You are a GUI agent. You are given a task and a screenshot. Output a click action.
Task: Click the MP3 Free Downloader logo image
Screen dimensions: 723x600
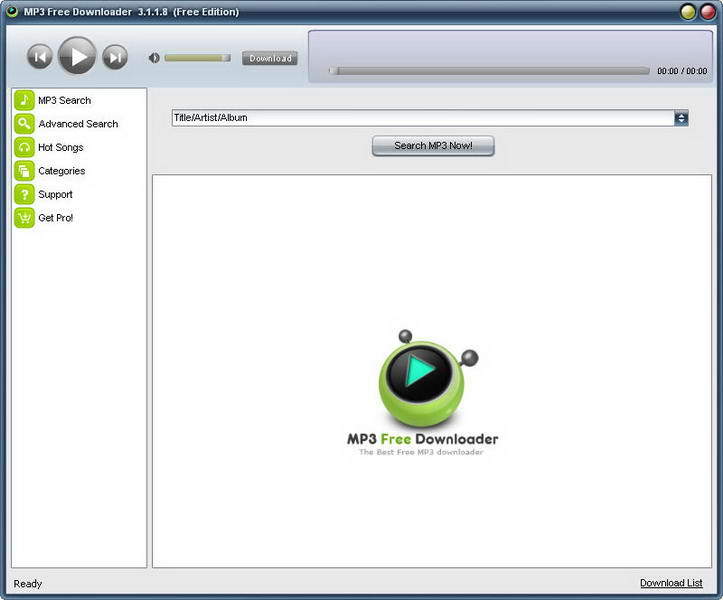pos(422,392)
